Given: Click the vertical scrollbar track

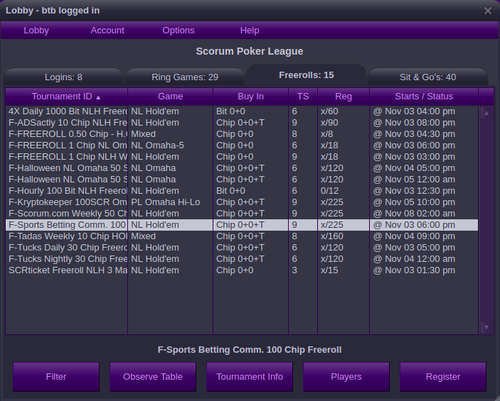Looking at the screenshot, I should [486, 220].
